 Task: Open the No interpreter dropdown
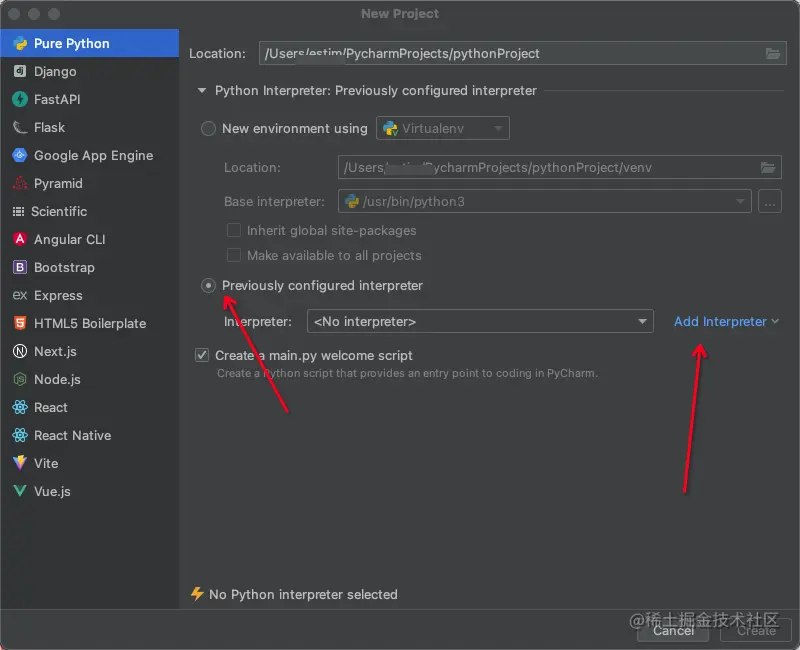click(x=480, y=321)
